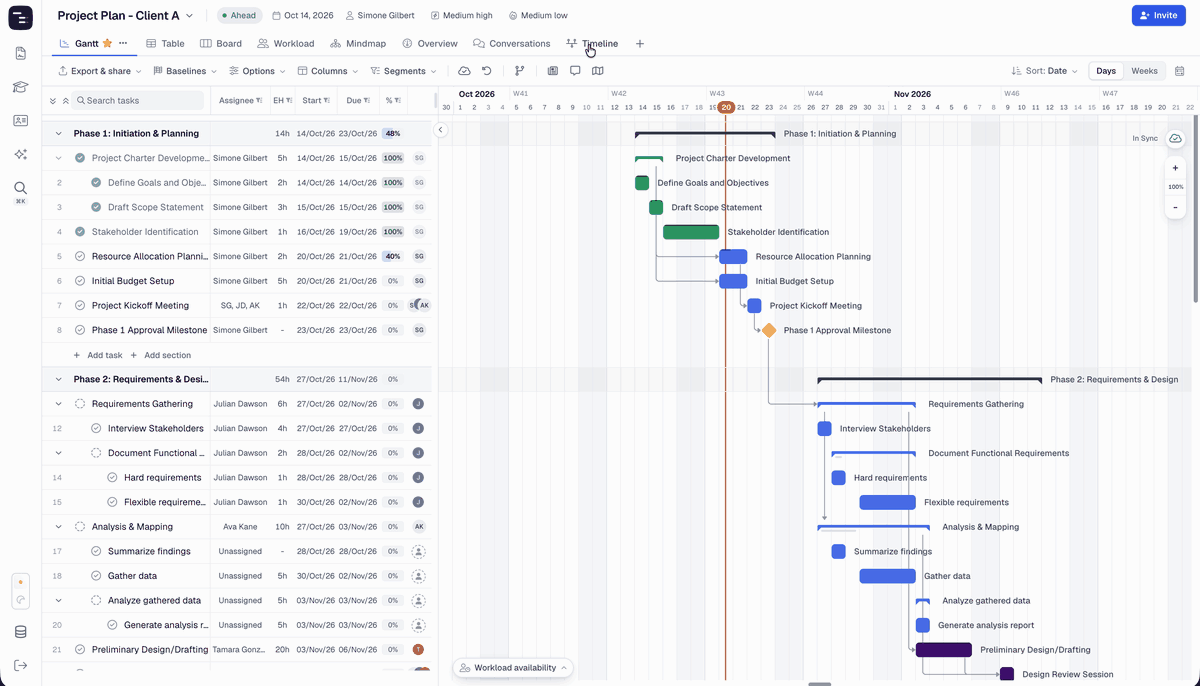The width and height of the screenshot is (1200, 686).
Task: Switch the timescale to Weeks
Action: pos(1144,71)
